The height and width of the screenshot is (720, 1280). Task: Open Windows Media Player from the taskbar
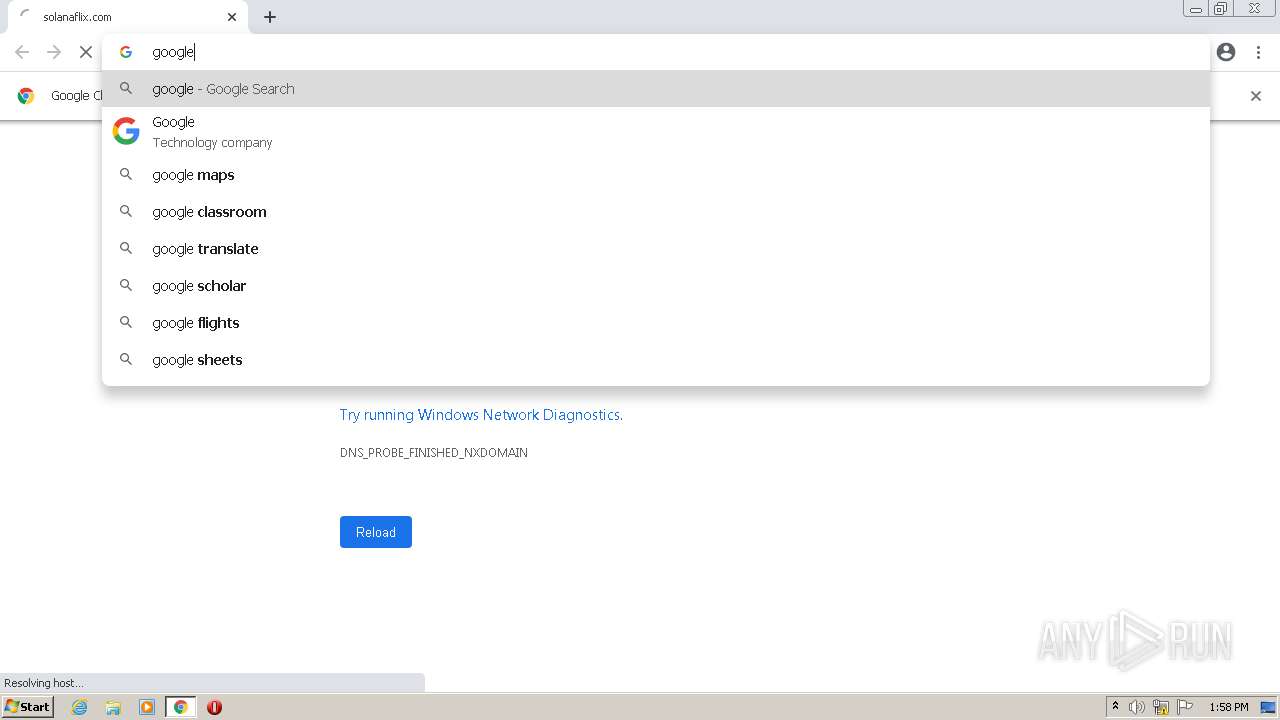tap(147, 707)
